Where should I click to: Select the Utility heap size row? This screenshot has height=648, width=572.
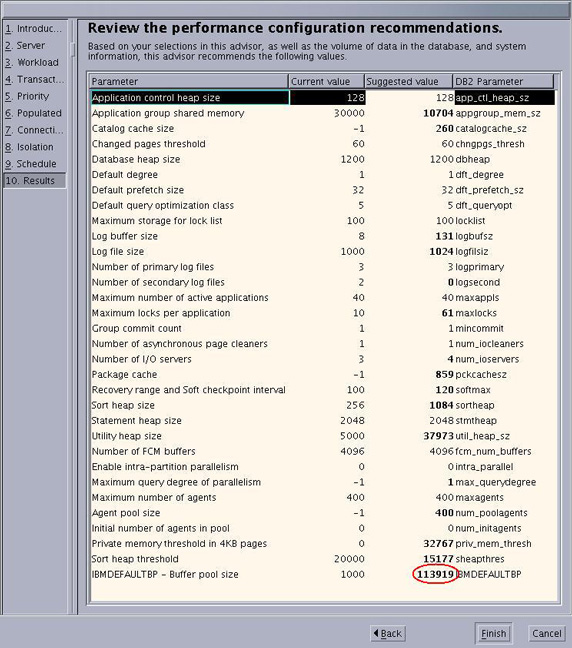(x=323, y=436)
